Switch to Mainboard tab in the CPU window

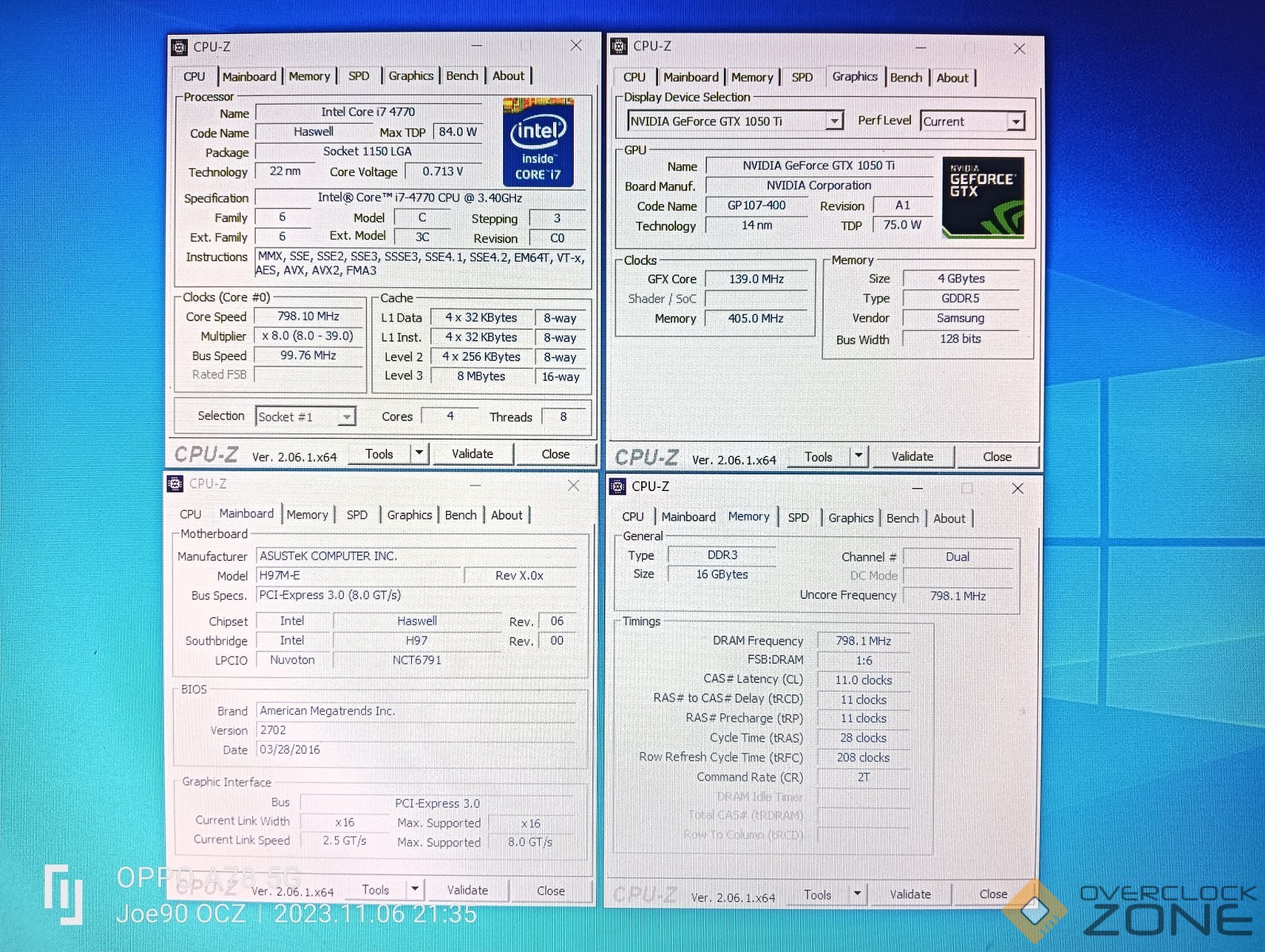(249, 76)
